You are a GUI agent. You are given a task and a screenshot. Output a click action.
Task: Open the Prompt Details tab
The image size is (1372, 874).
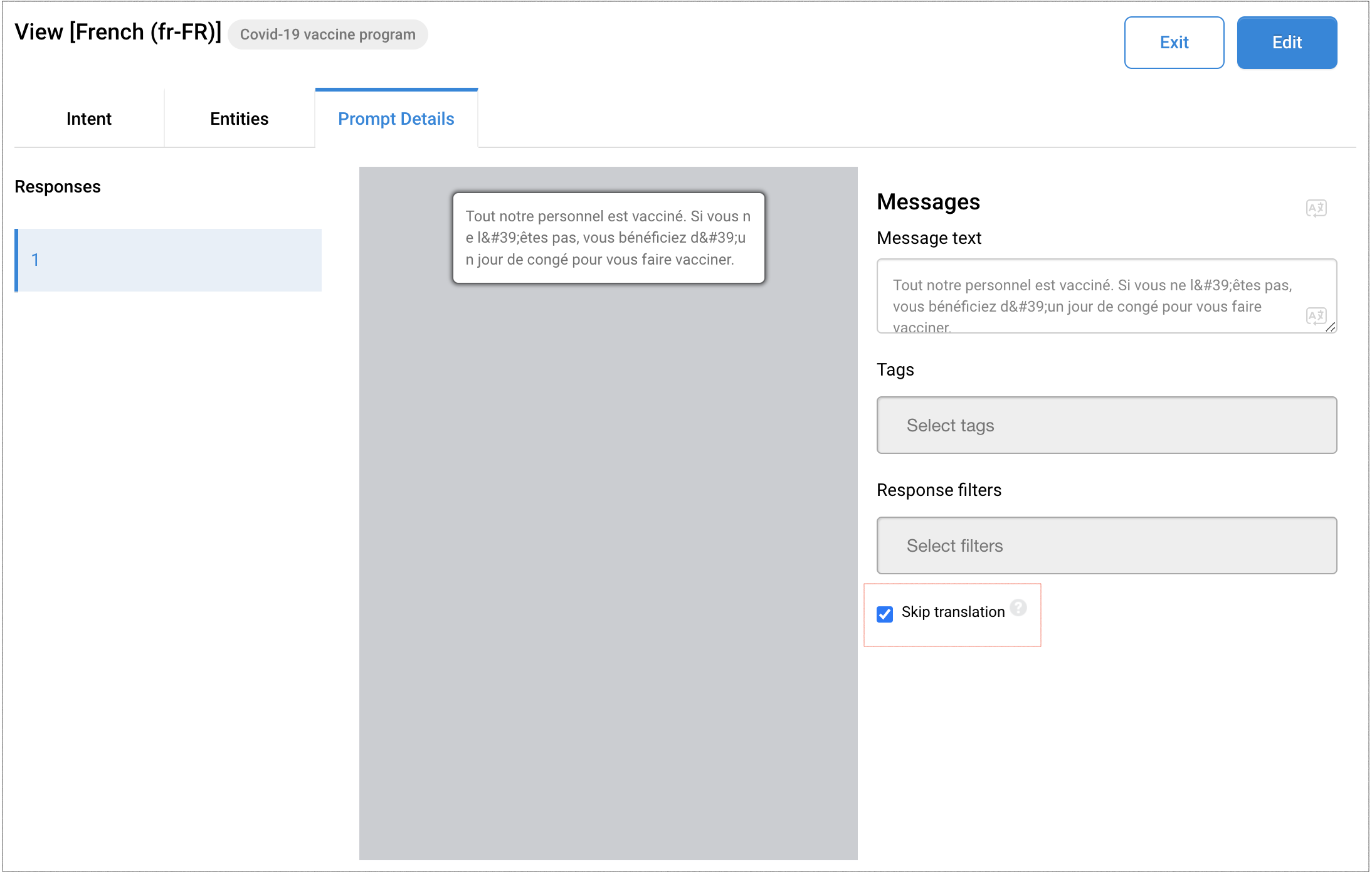pos(396,119)
